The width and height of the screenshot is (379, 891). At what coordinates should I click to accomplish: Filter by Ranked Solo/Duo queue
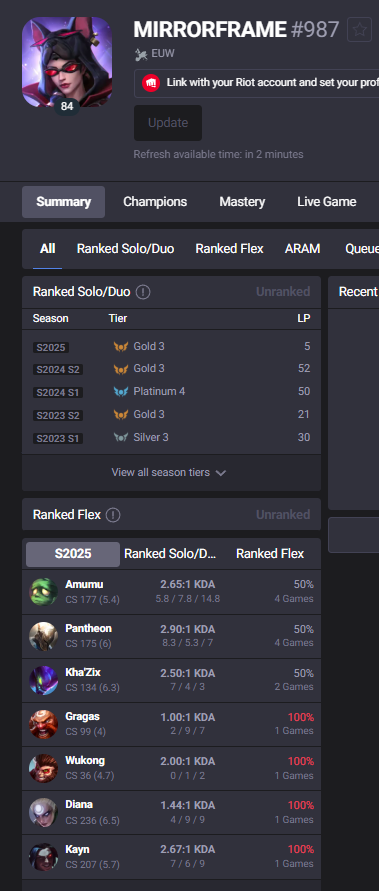click(126, 249)
